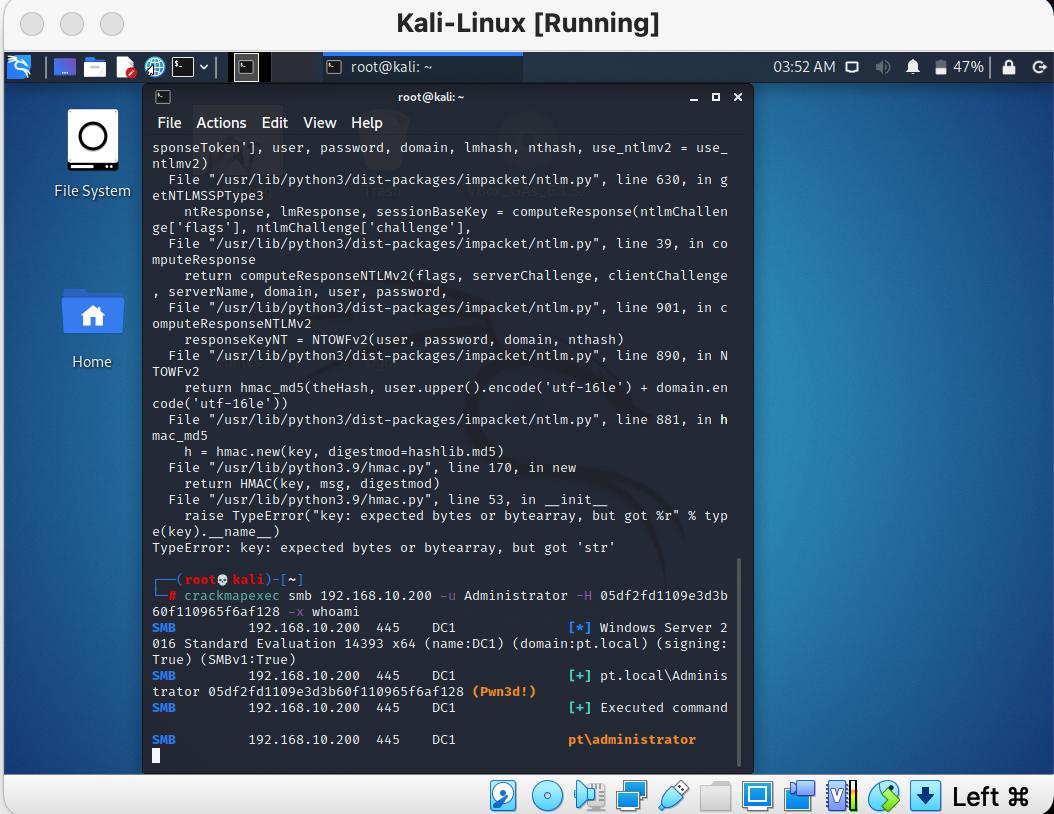Image resolution: width=1054 pixels, height=814 pixels.
Task: Click the VirtualBox keyboard capture arrow icon
Action: tap(926, 796)
